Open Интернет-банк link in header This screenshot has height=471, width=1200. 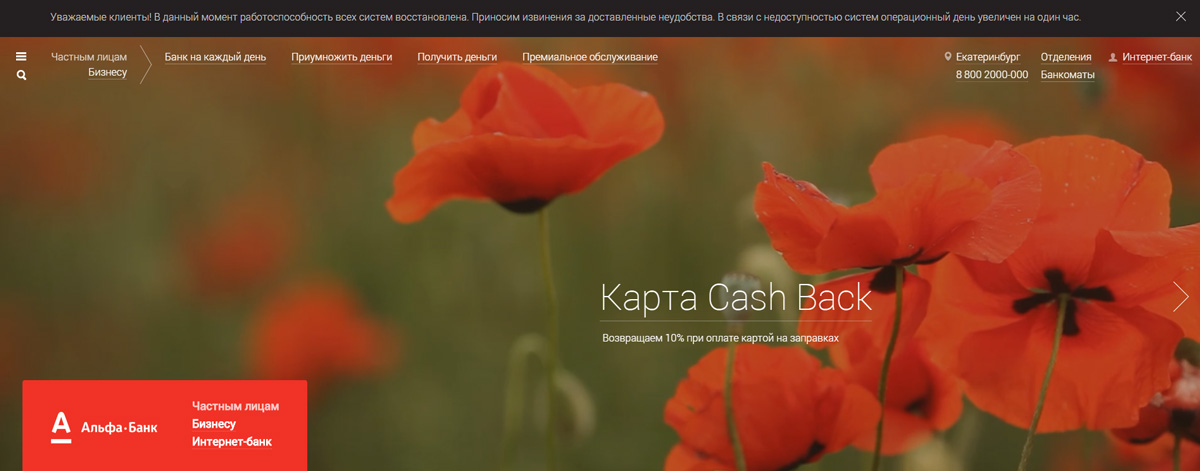point(1157,57)
